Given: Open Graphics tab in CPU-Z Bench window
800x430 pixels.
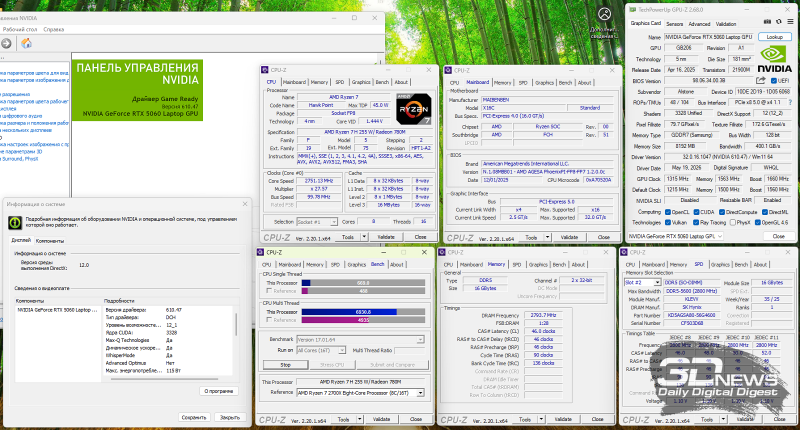Looking at the screenshot, I should (357, 265).
